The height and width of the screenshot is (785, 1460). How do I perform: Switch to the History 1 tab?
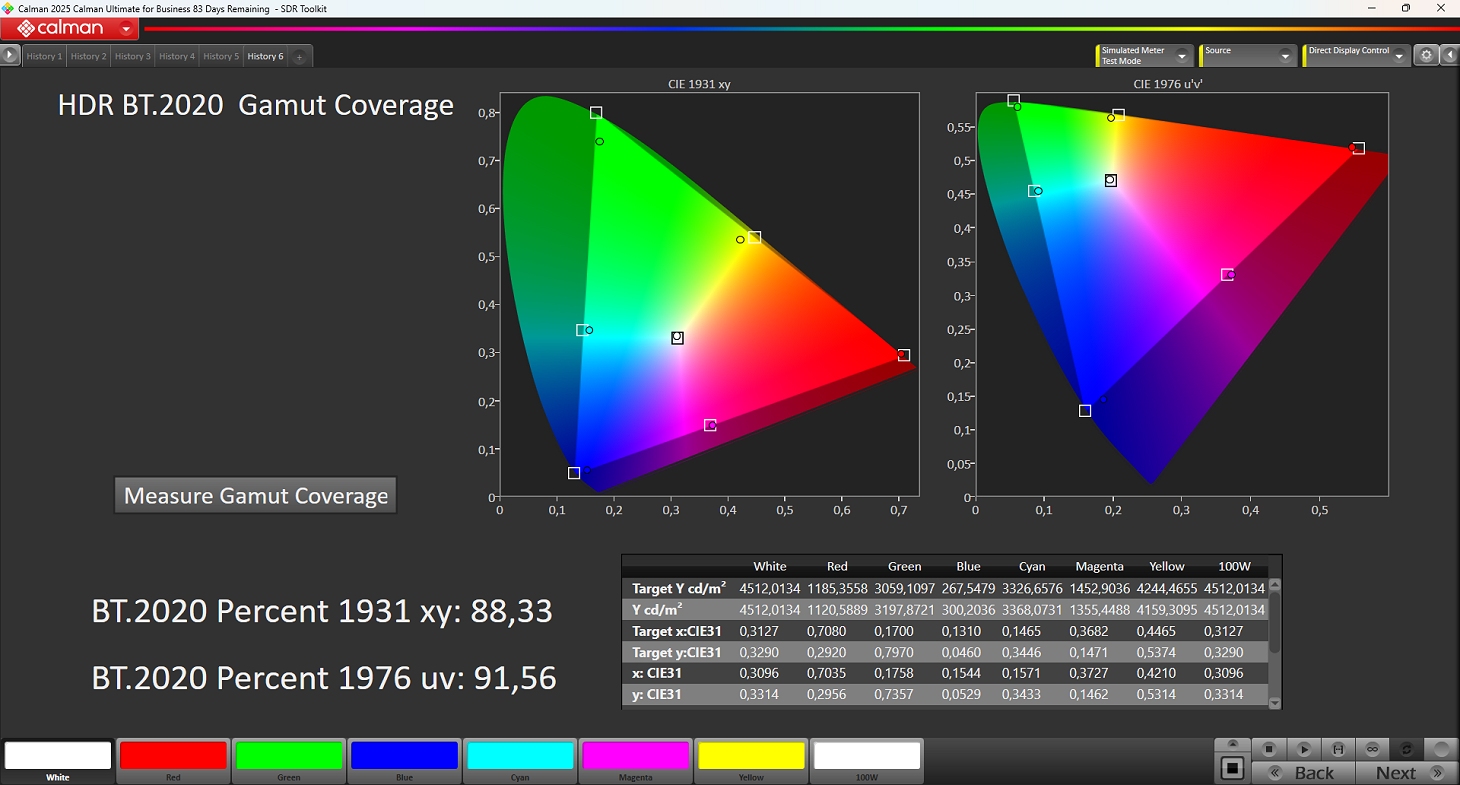[44, 57]
